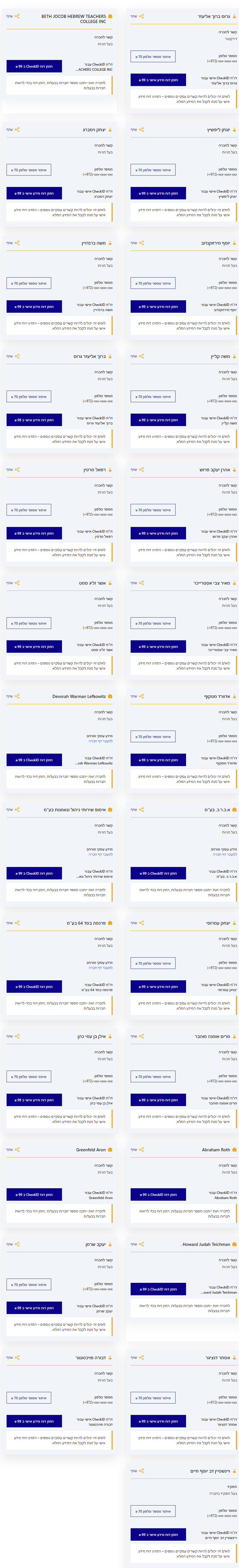Order personal info report for משה קליין

tap(158, 420)
